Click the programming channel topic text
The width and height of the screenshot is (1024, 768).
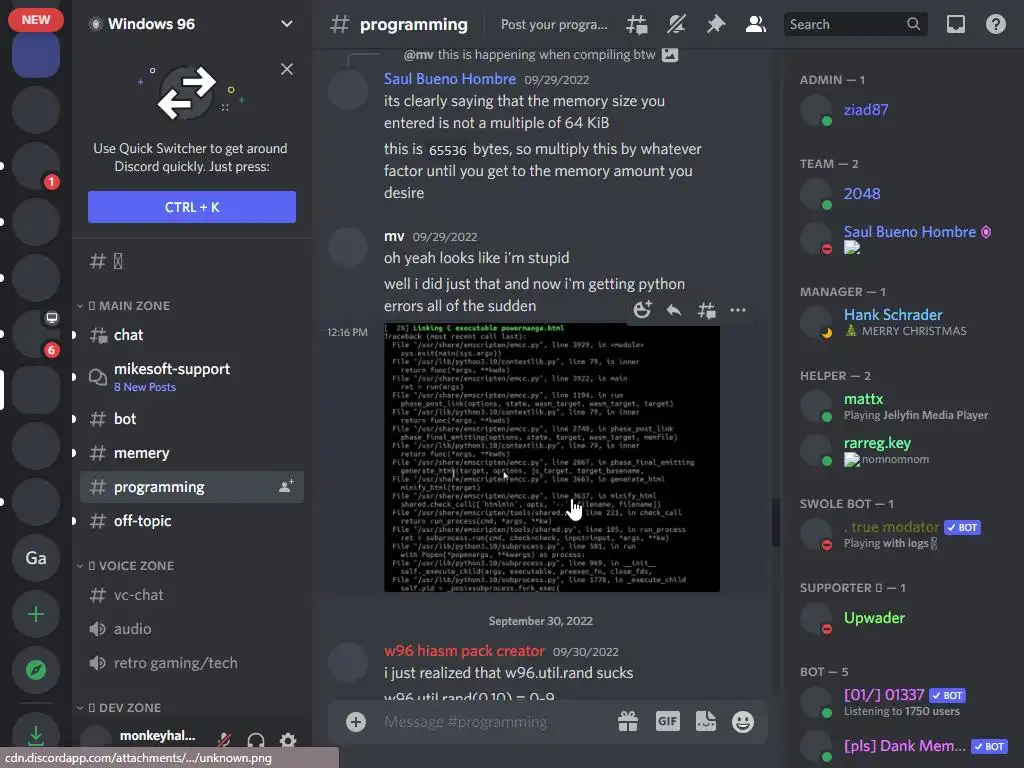click(x=554, y=25)
